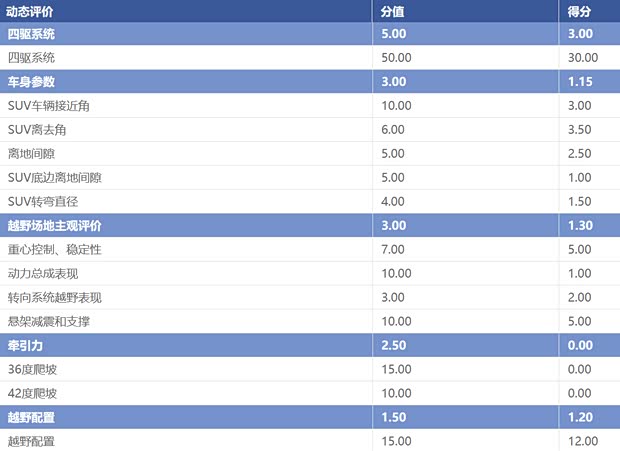Viewport: 620px width, 451px height.
Task: Click the 重心控制、稳定性 row label
Action: tap(54, 249)
